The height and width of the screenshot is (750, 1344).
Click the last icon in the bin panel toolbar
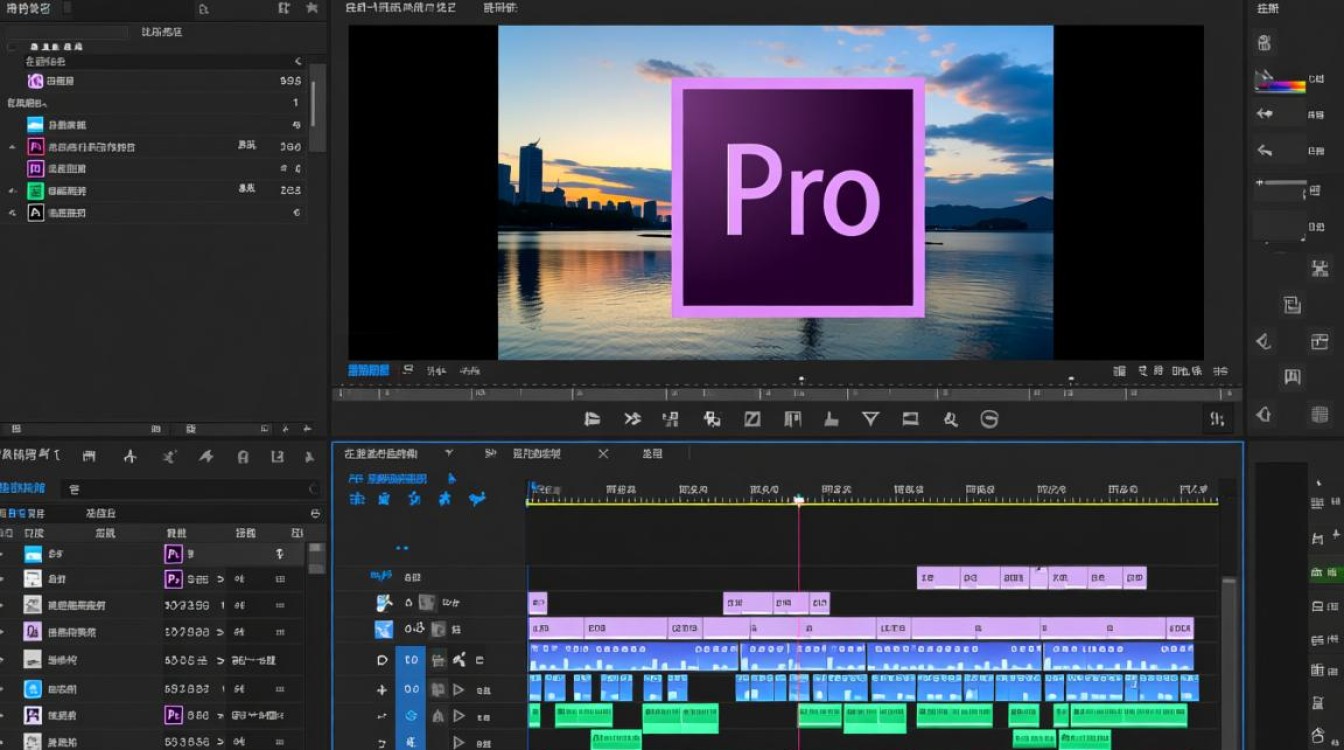click(x=310, y=457)
